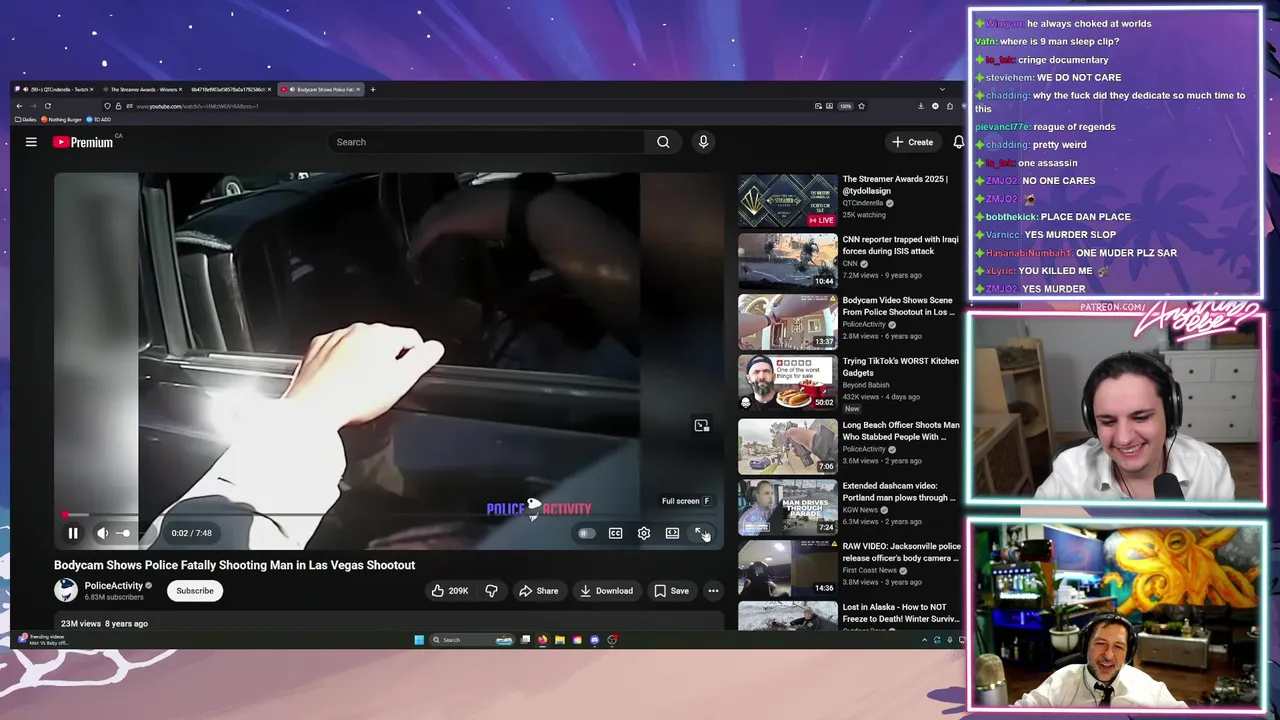Mute the video with the speaker icon
This screenshot has height=720, width=1280.
tap(102, 533)
